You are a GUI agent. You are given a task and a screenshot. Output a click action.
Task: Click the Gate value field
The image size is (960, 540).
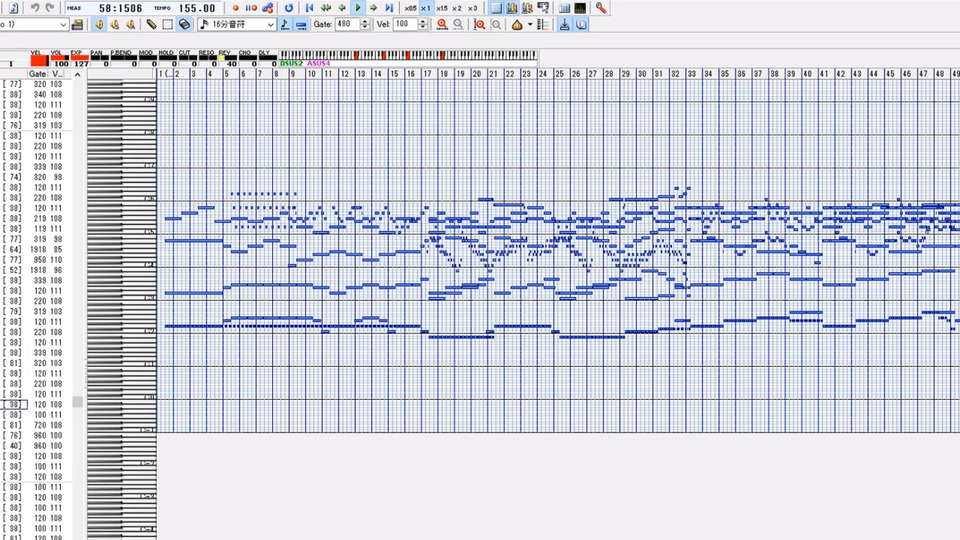pos(347,24)
